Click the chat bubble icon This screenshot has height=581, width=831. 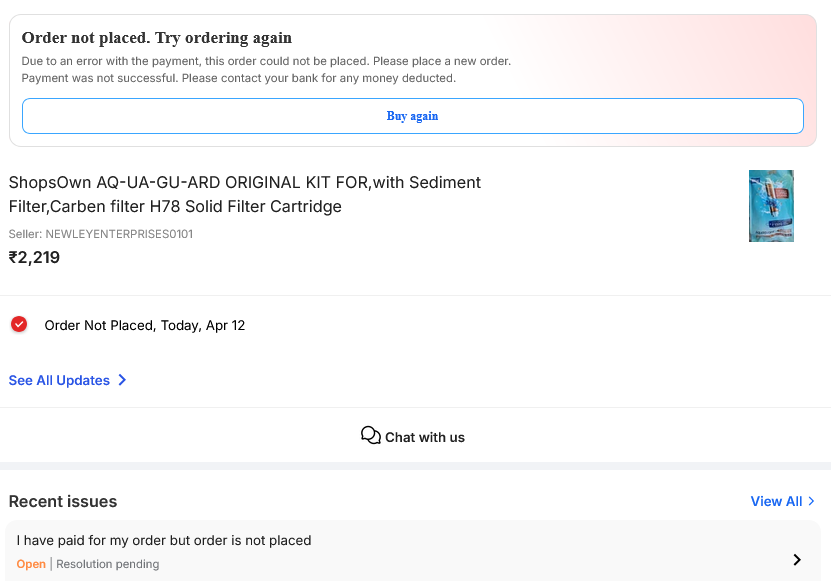click(x=370, y=435)
